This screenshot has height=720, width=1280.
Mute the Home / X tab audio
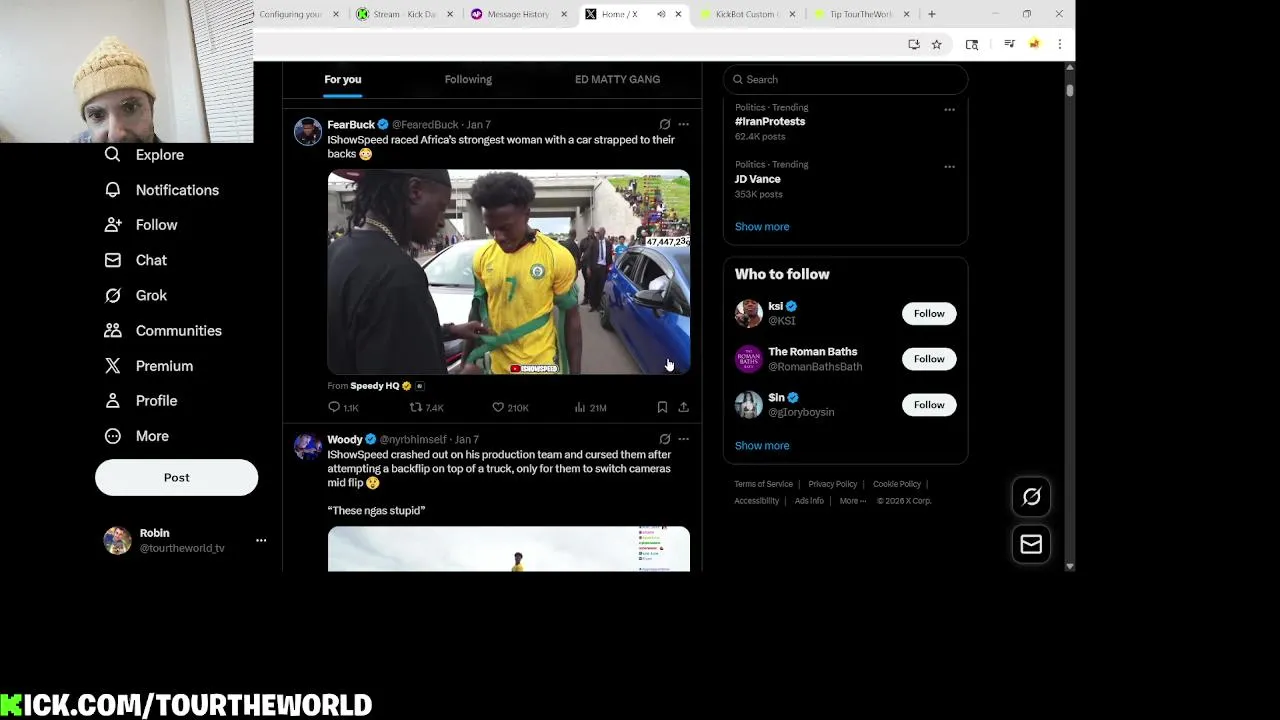661,14
